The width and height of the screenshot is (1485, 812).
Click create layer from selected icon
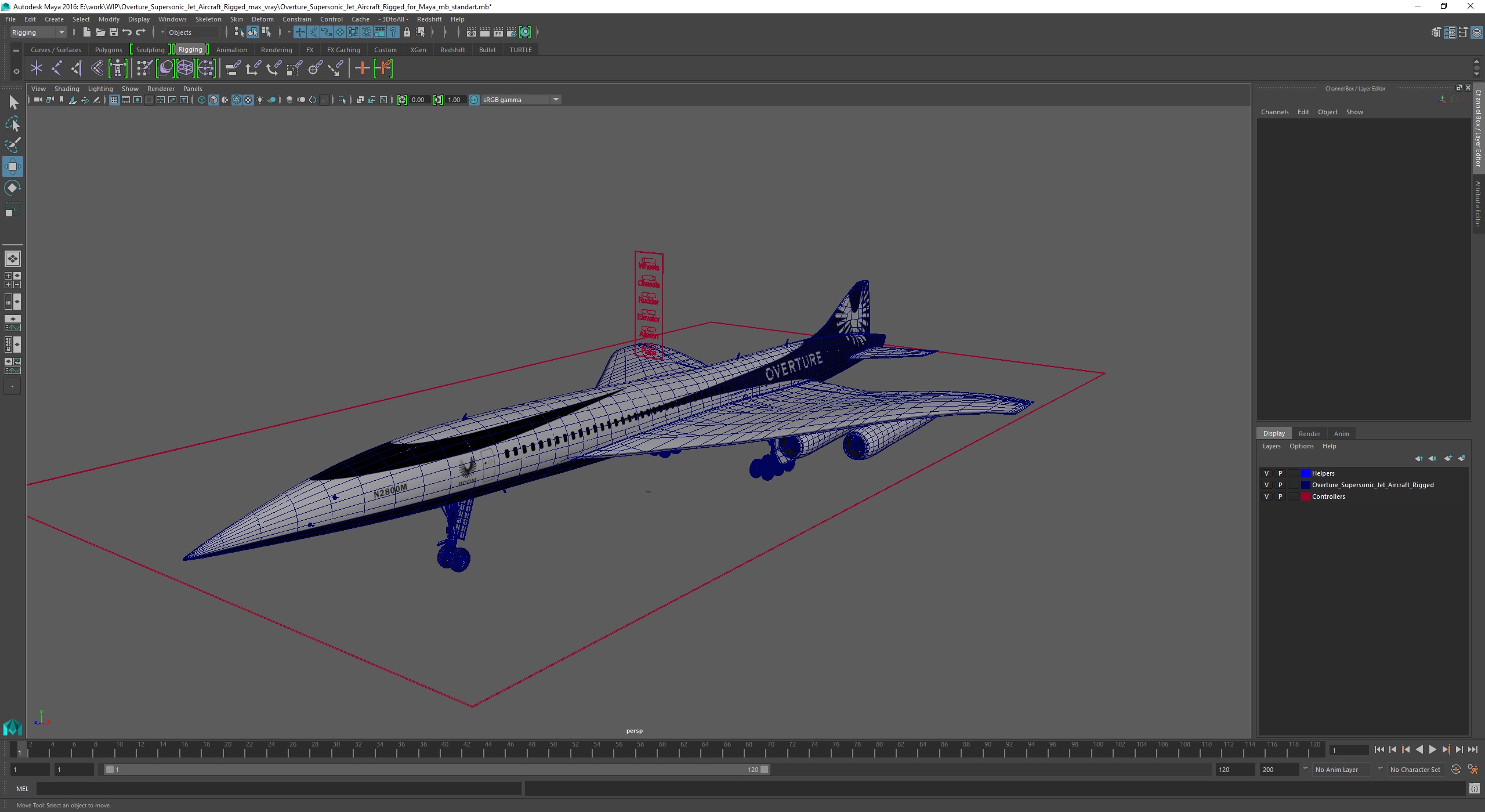point(1462,458)
